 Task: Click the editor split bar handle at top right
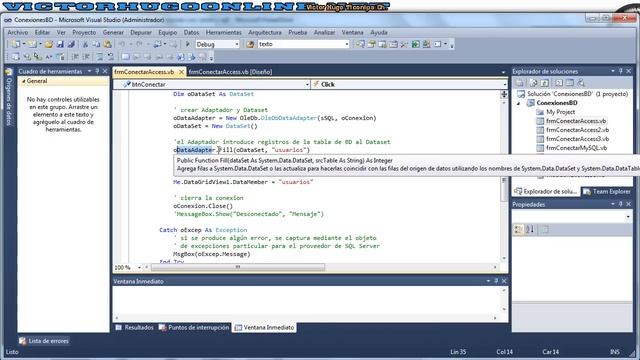click(504, 94)
